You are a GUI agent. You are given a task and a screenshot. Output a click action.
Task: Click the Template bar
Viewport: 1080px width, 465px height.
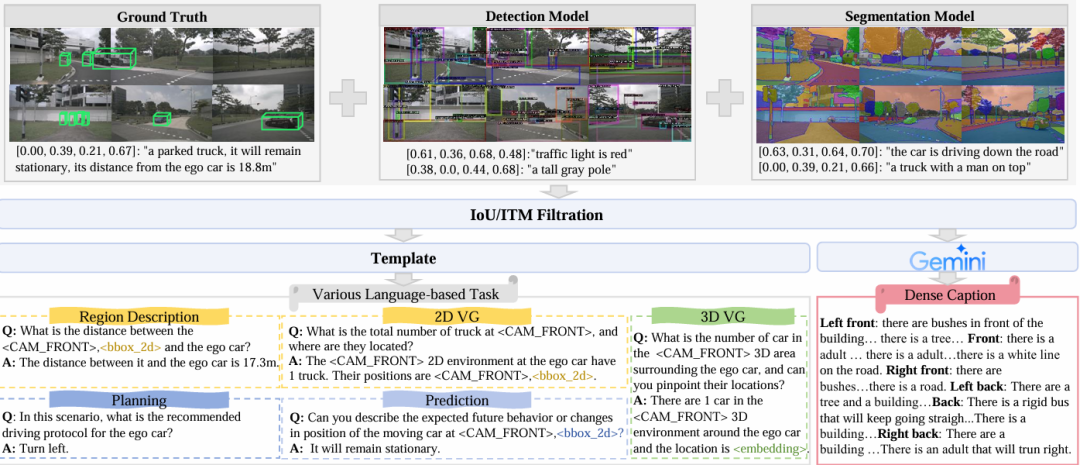click(x=404, y=258)
